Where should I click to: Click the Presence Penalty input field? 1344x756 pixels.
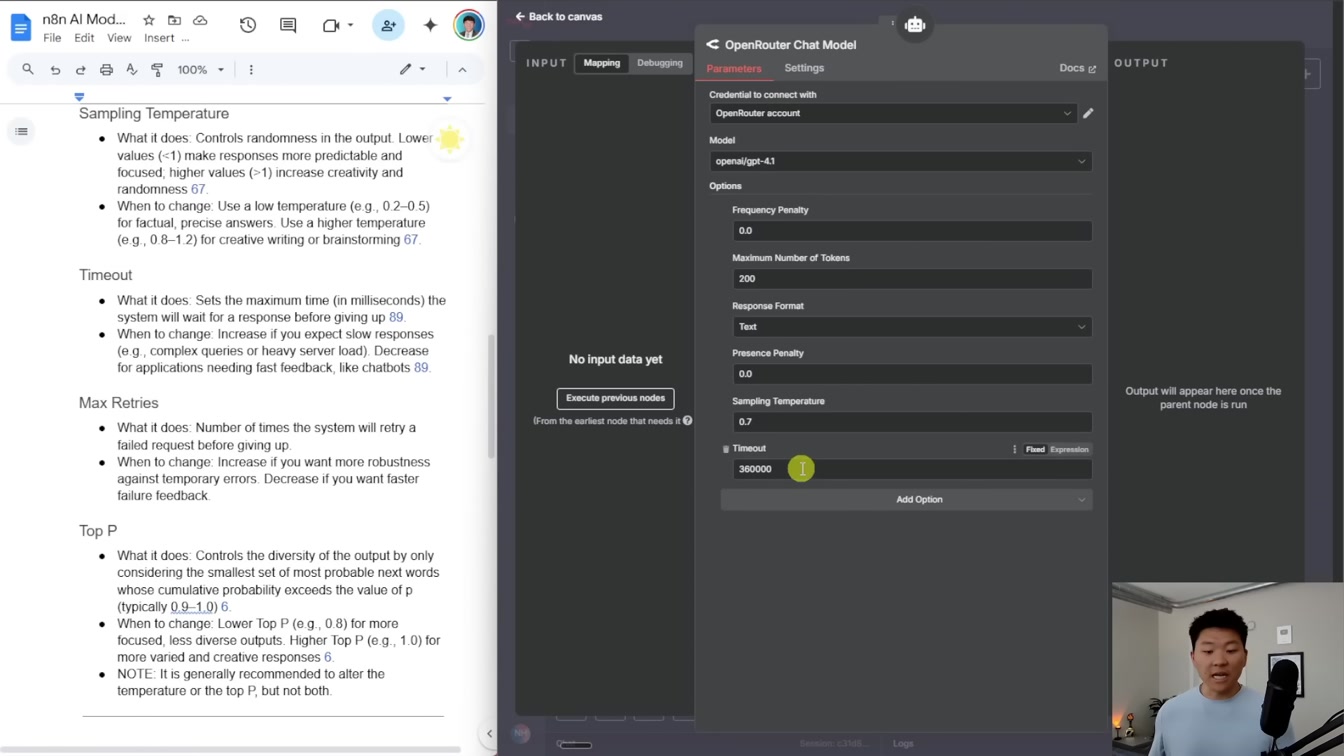pos(912,374)
